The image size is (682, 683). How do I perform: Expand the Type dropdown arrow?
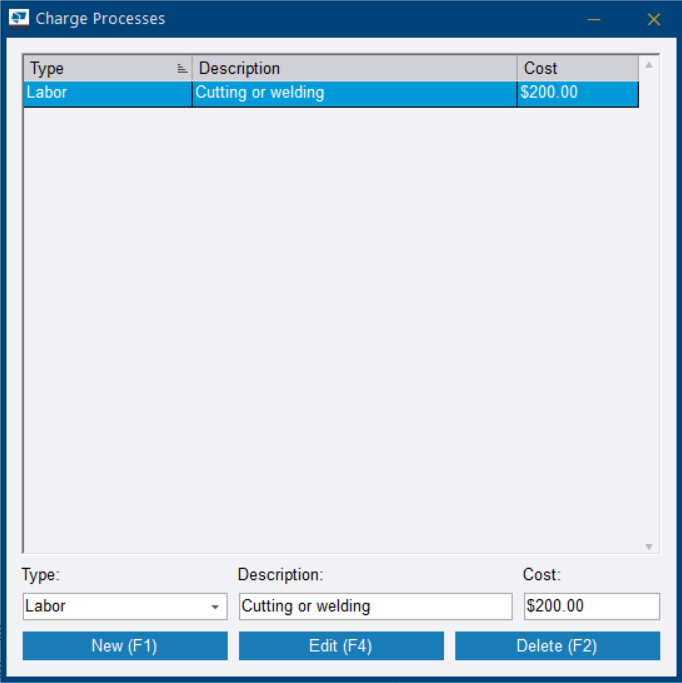click(215, 607)
